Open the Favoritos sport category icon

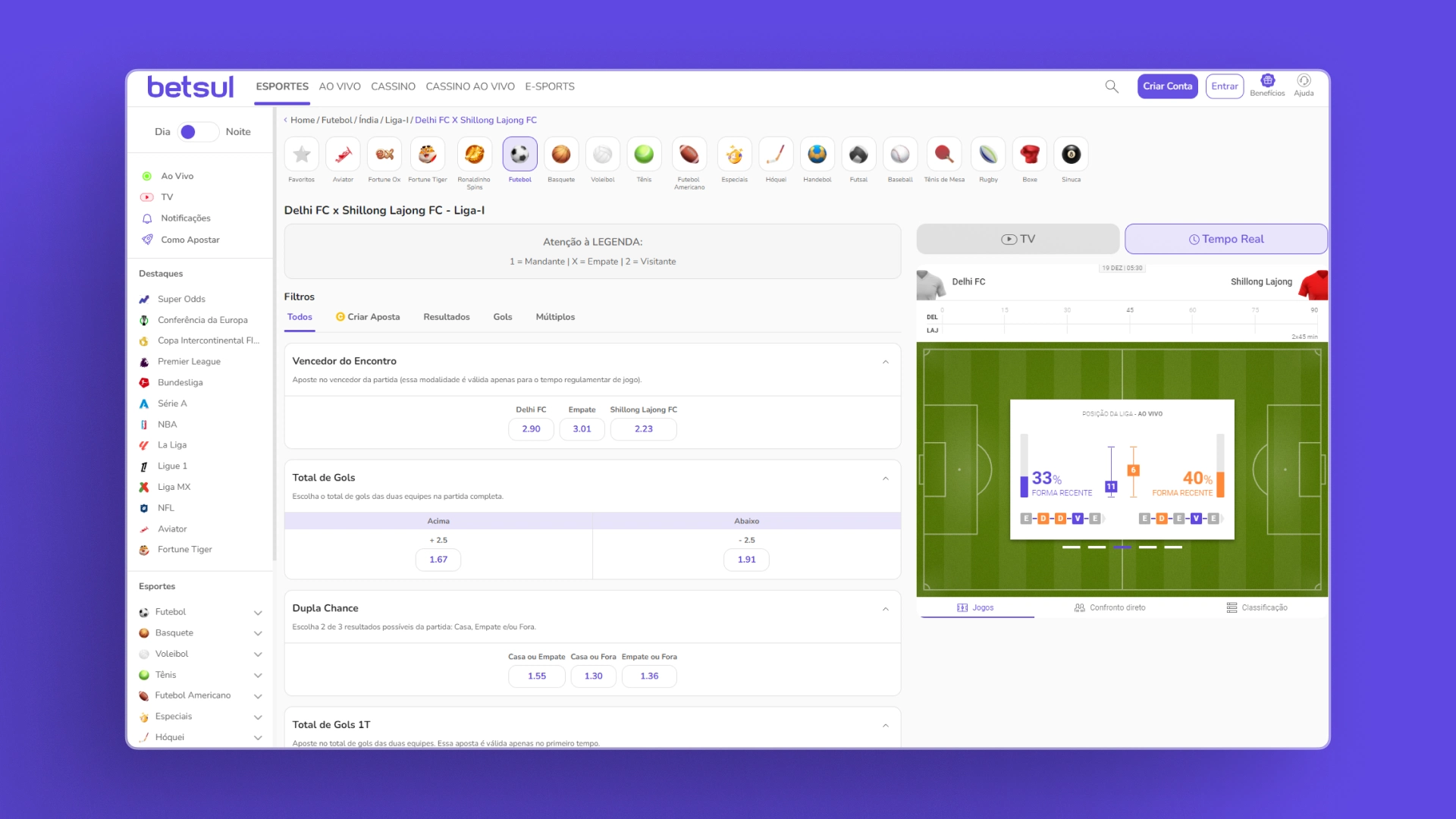coord(302,155)
